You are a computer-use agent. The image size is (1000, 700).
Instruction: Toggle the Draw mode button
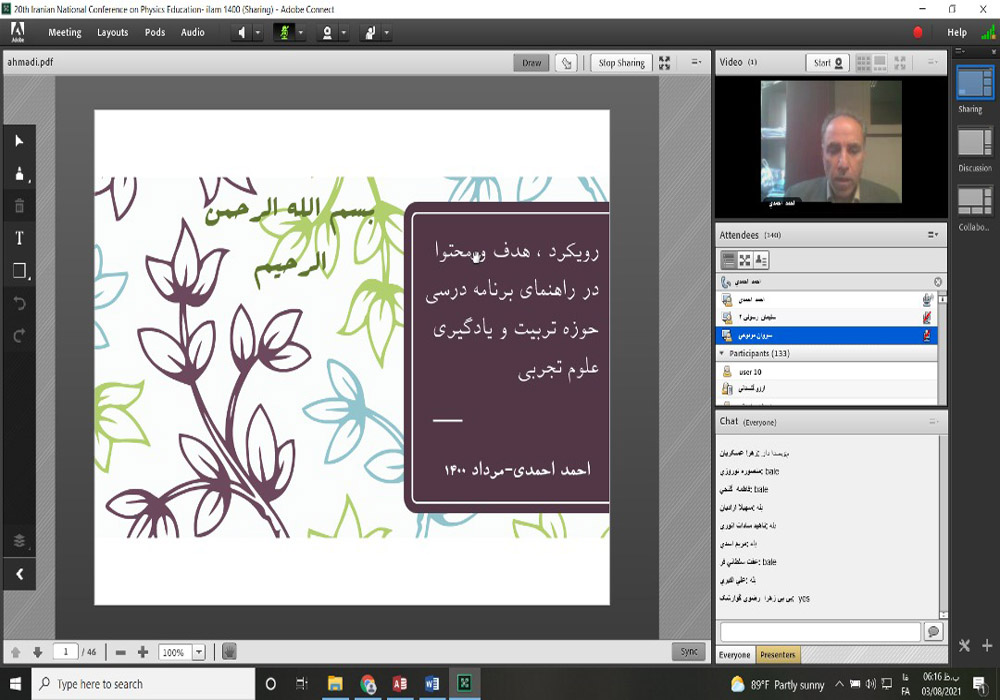pos(531,63)
